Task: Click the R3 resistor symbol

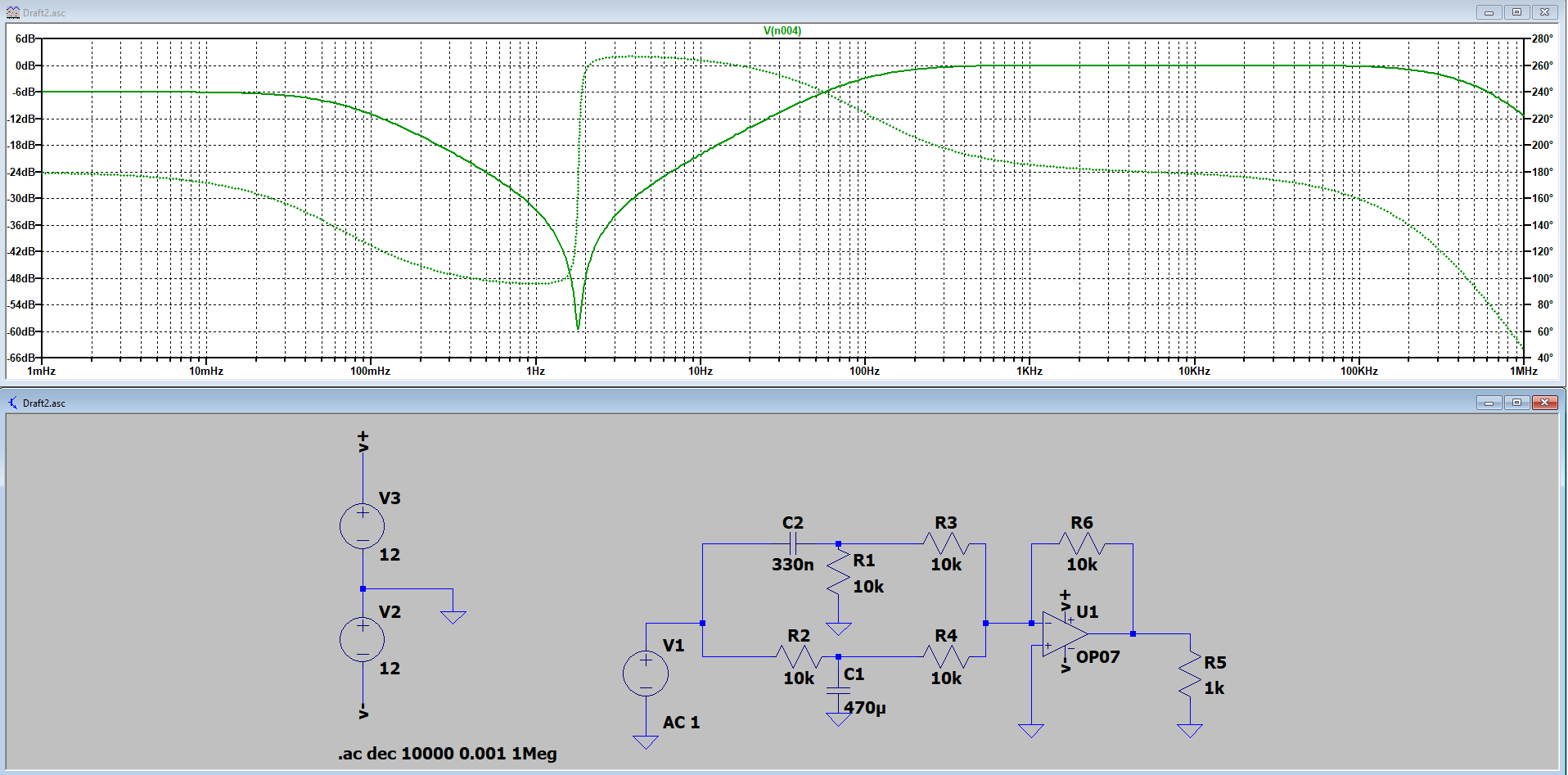Action: point(945,543)
